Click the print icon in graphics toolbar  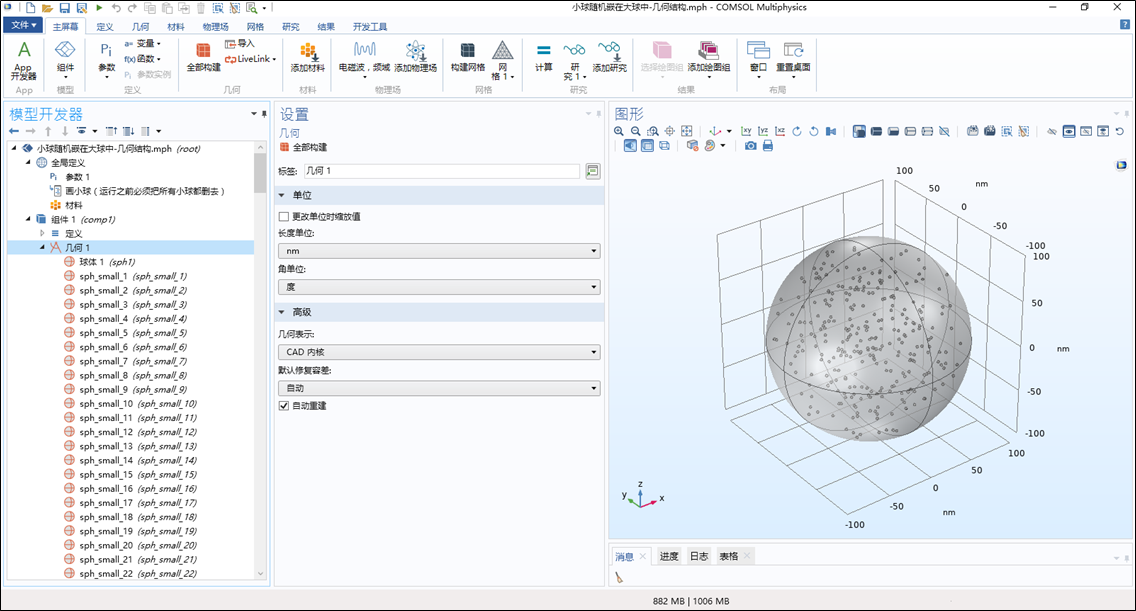point(768,146)
